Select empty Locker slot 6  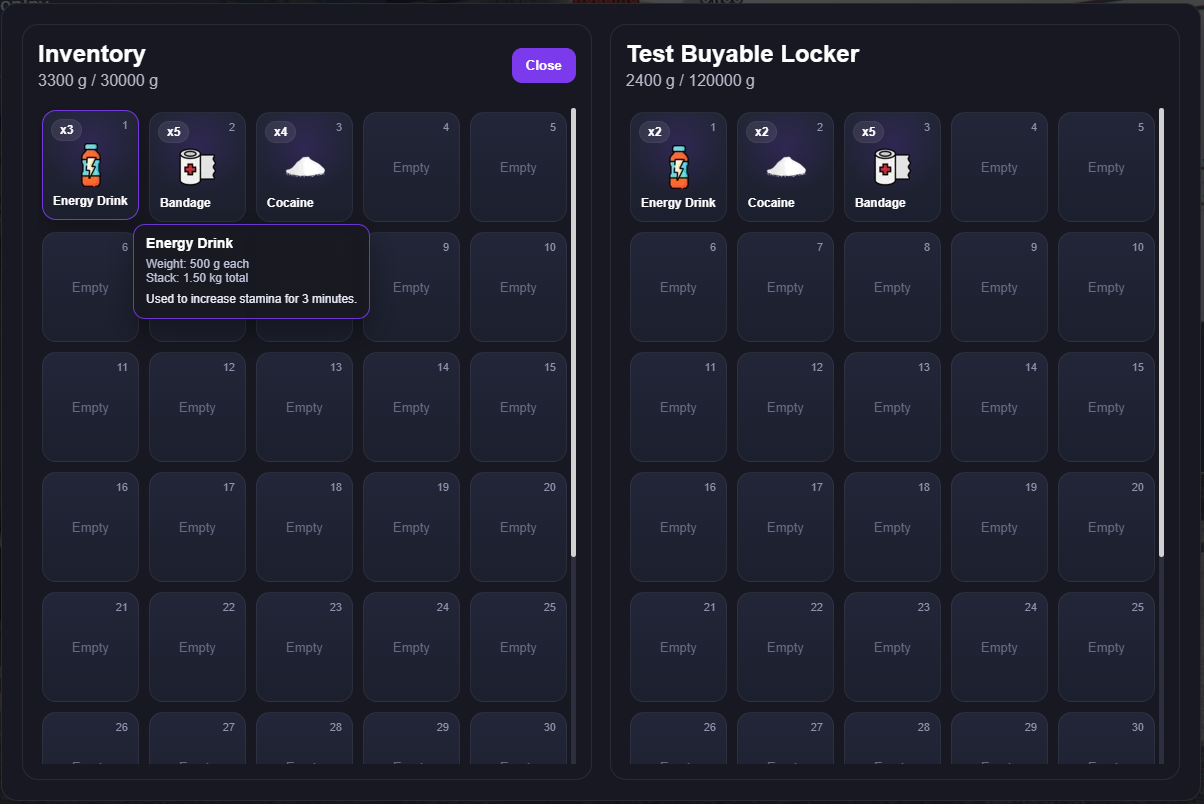pyautogui.click(x=678, y=287)
